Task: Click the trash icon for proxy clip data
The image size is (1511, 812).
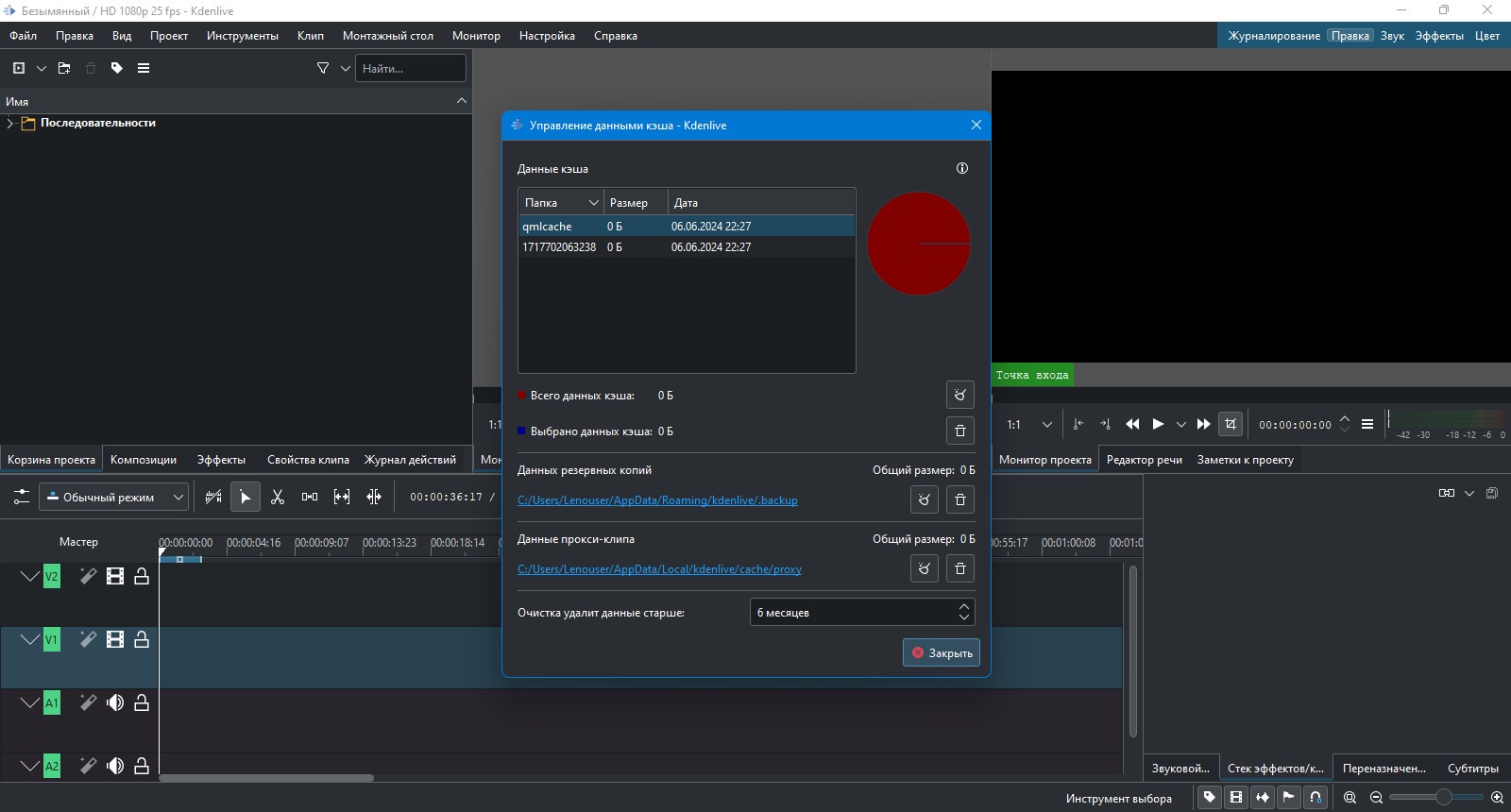Action: point(959,568)
